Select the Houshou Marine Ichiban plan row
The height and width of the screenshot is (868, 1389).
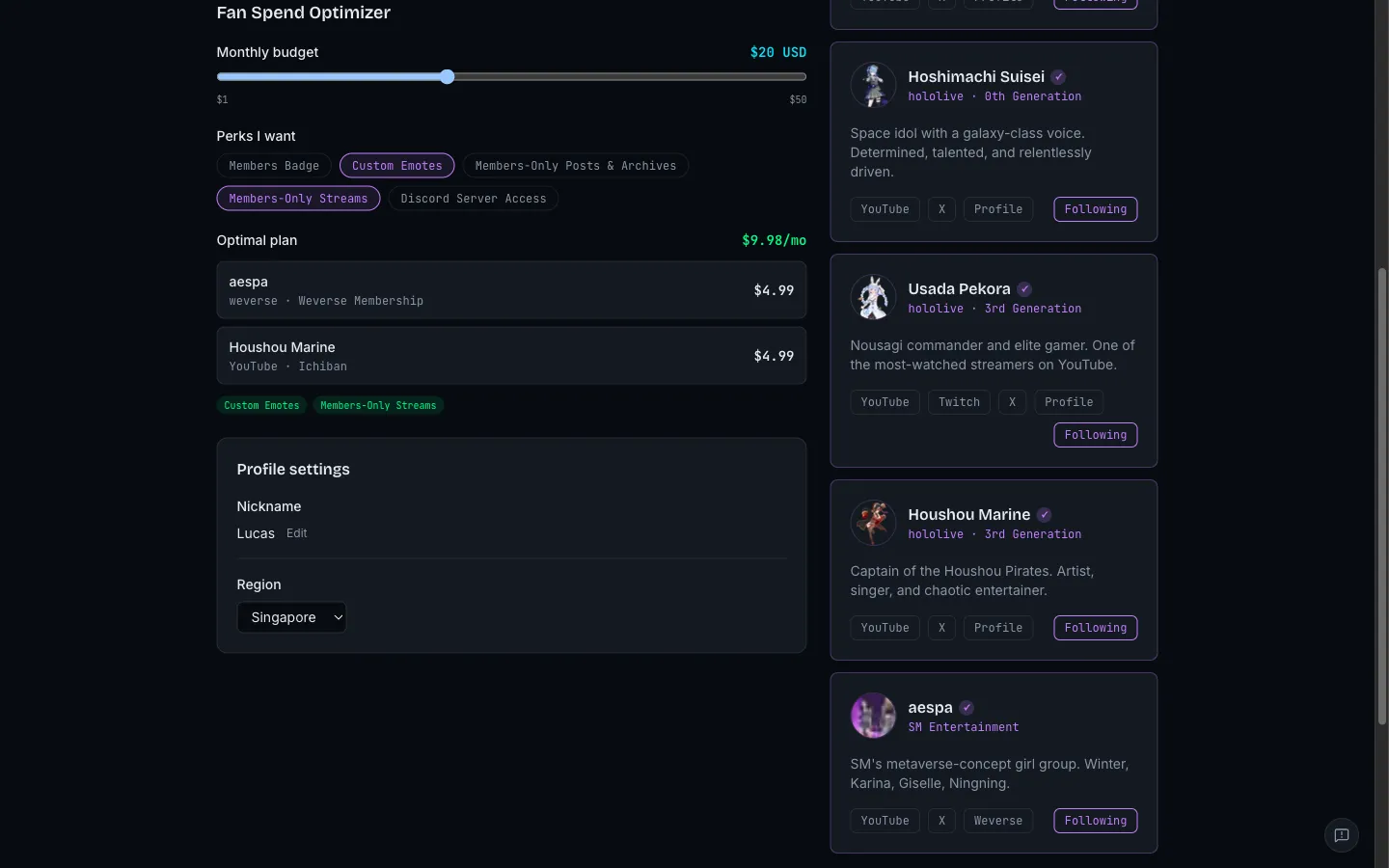click(511, 356)
